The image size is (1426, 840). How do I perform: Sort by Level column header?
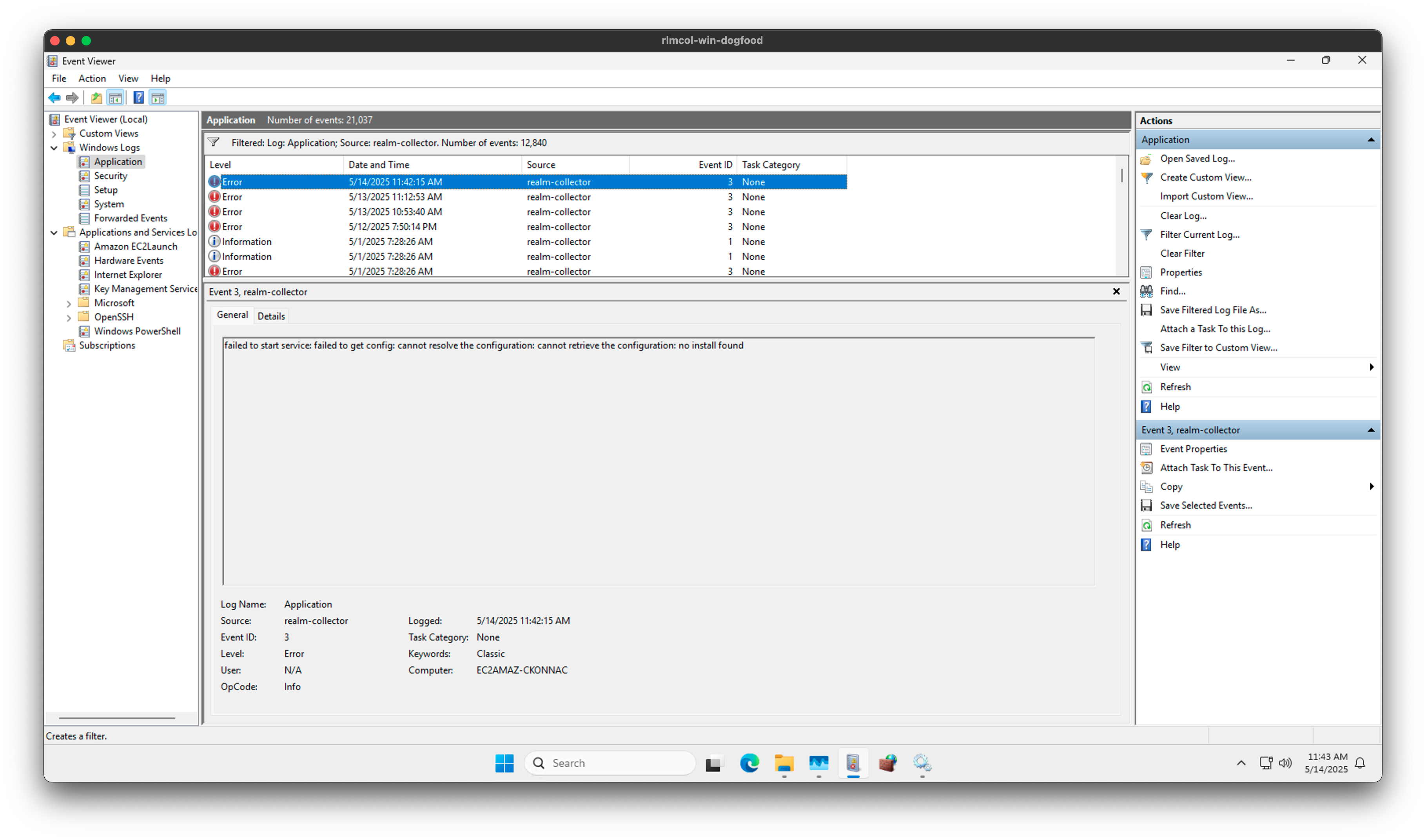pos(274,165)
